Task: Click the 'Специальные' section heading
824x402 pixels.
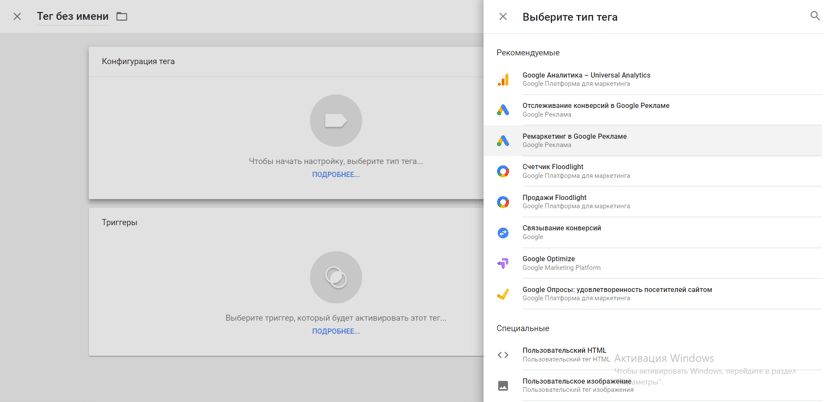Action: tap(523, 328)
